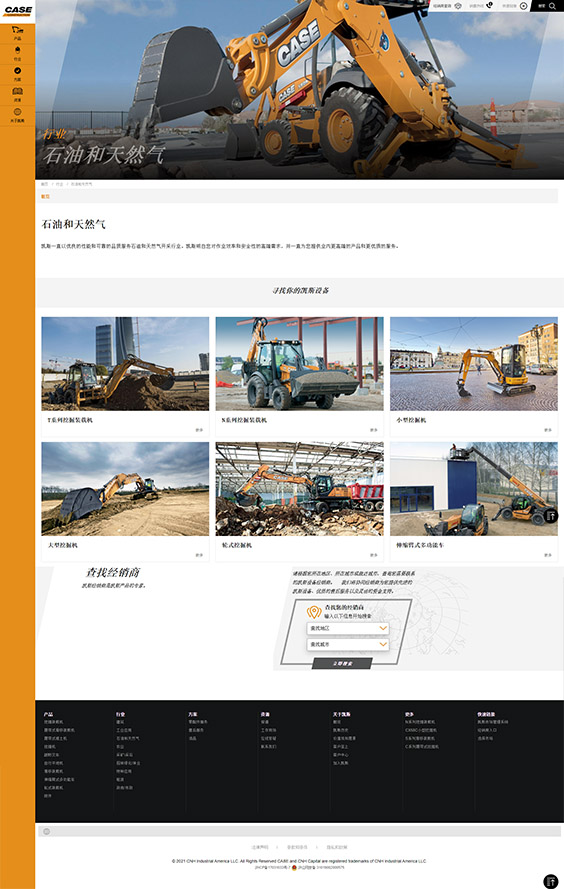Open the 关于凯斯 globe icon in sidebar
This screenshot has width=564, height=889.
18,112
